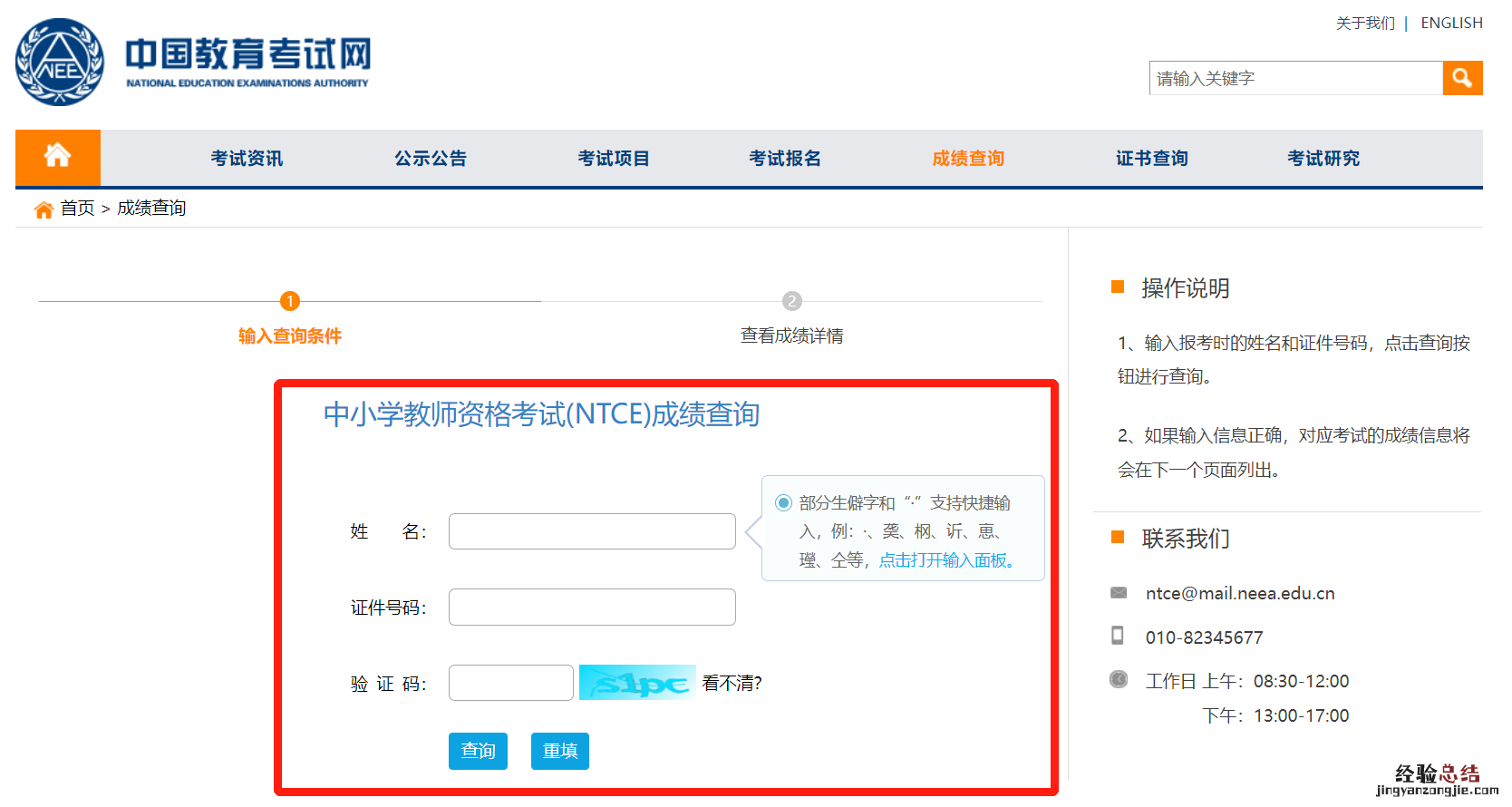Image resolution: width=1512 pixels, height=807 pixels.
Task: Select the radio dot in input tip box
Action: click(783, 502)
